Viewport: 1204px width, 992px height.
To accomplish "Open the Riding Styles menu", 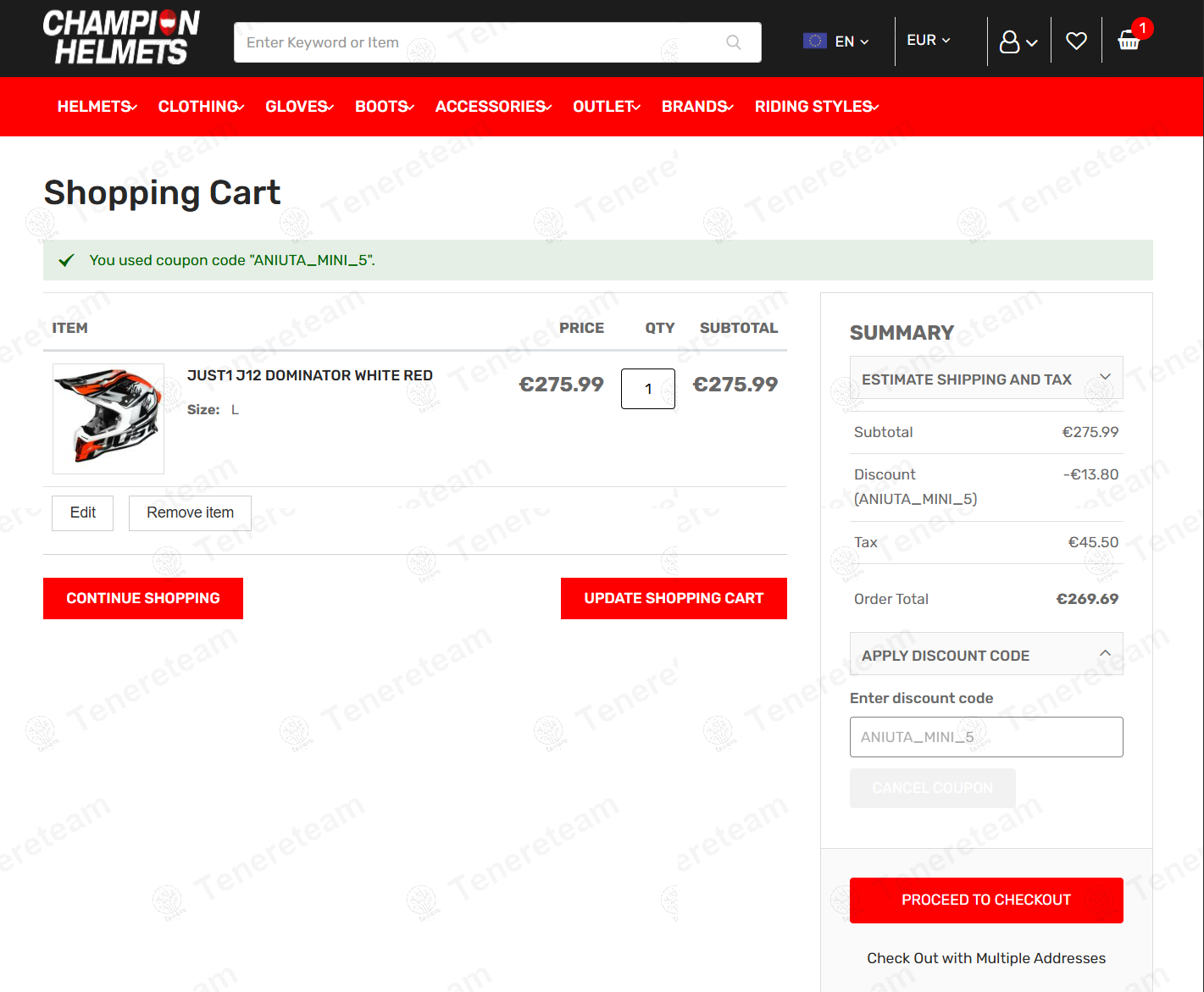I will click(817, 107).
